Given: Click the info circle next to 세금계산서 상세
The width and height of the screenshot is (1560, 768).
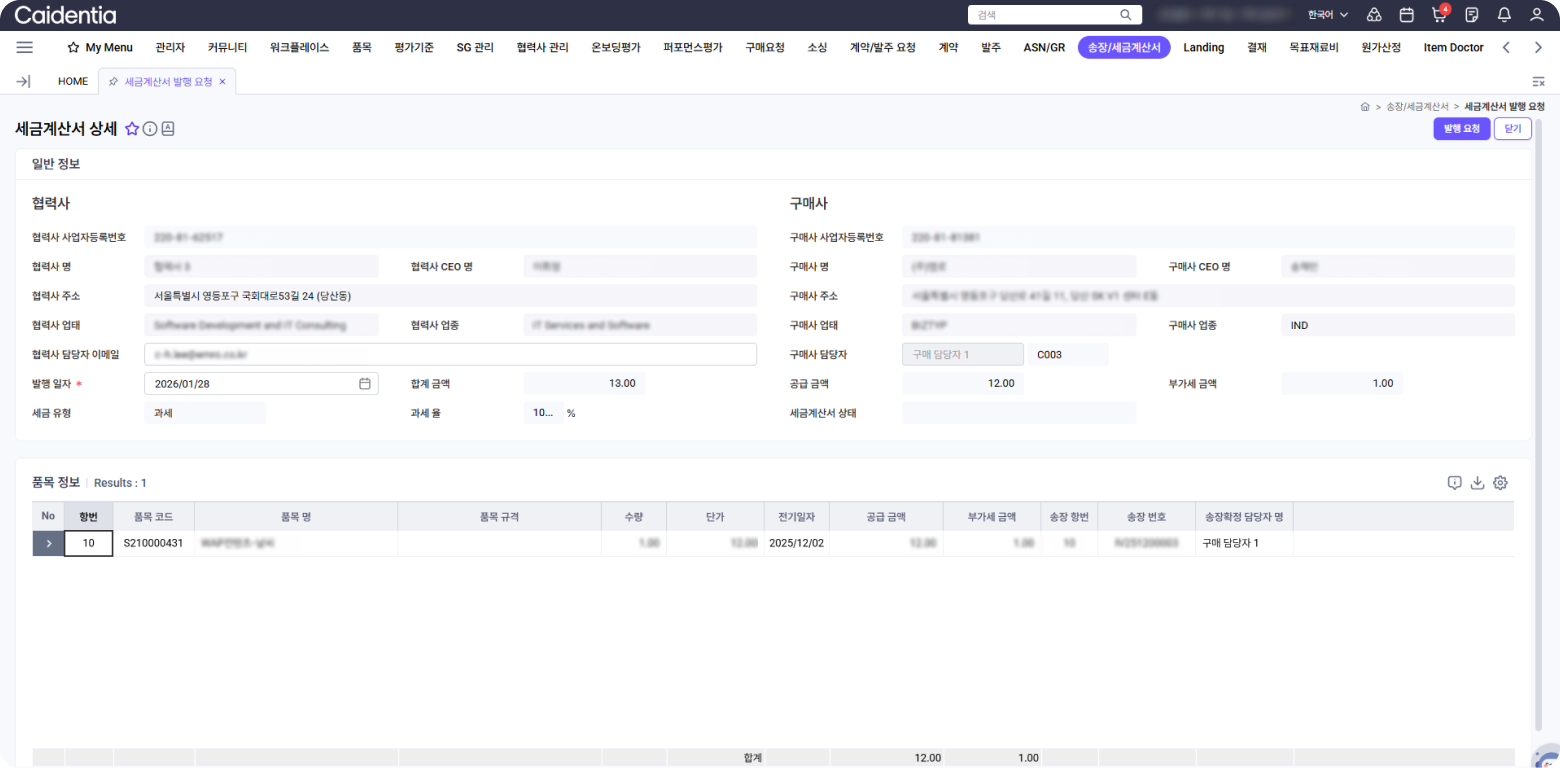Looking at the screenshot, I should 150,129.
